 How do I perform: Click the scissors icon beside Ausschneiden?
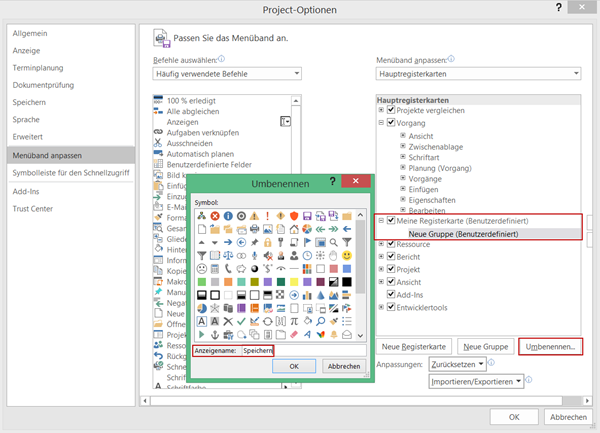point(158,142)
